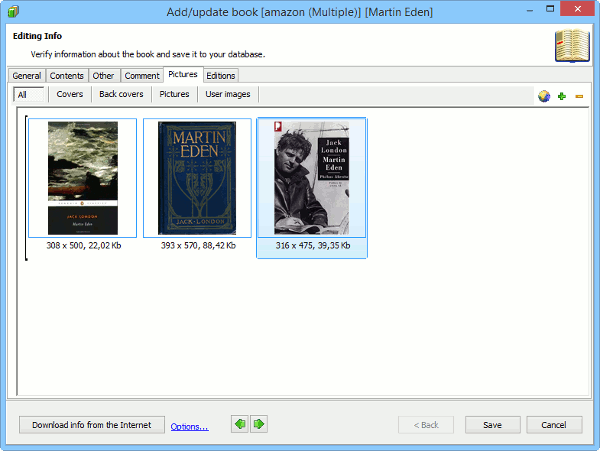Click the app icon in the title bar
The image size is (600, 451).
point(13,12)
